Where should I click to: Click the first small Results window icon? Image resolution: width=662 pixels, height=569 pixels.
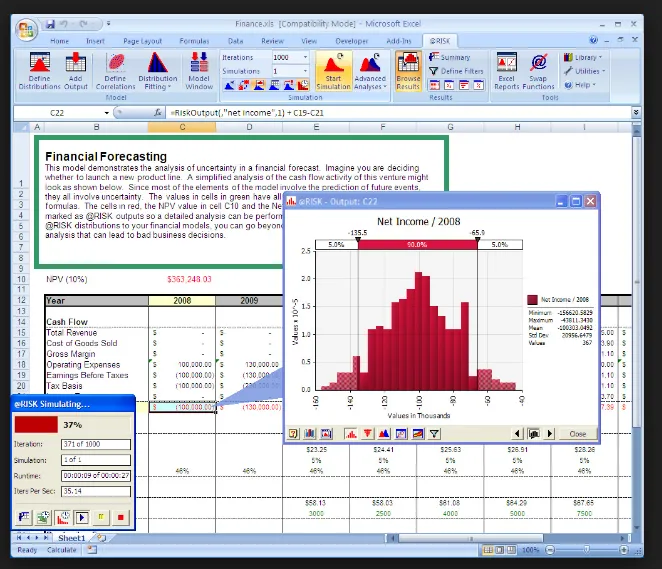pyautogui.click(x=434, y=86)
